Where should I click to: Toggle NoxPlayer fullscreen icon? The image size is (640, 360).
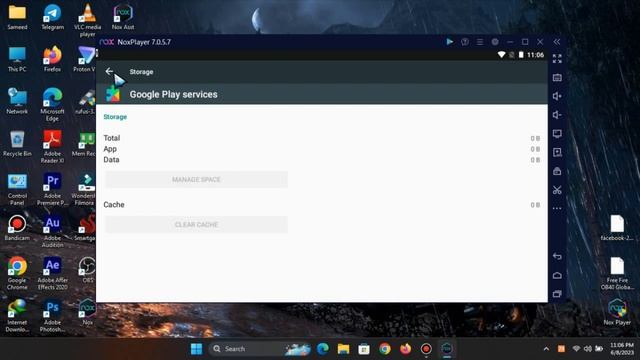(x=557, y=59)
